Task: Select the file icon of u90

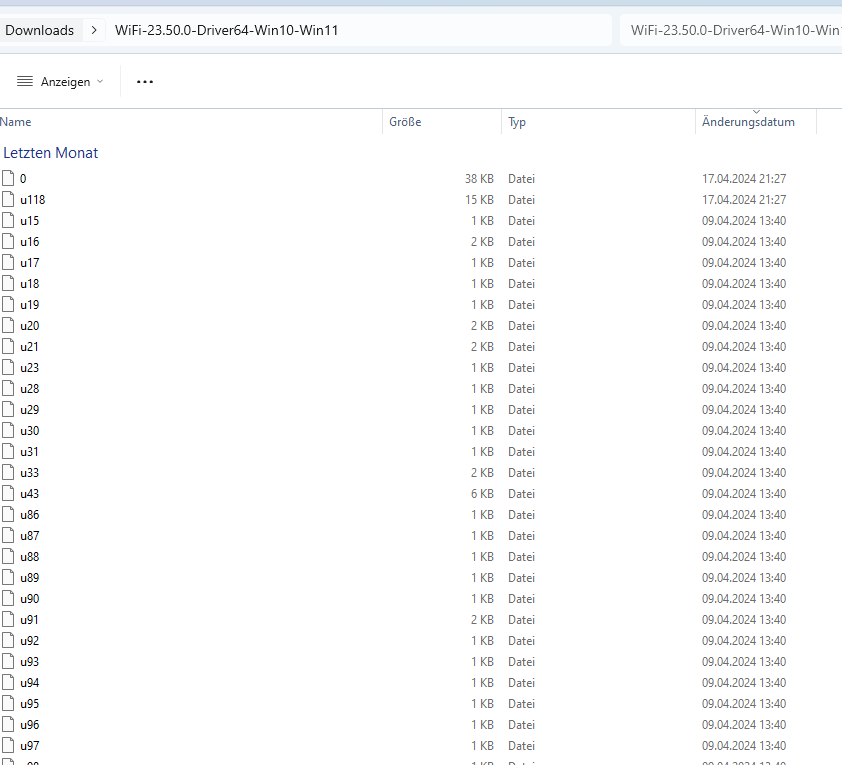Action: click(8, 598)
